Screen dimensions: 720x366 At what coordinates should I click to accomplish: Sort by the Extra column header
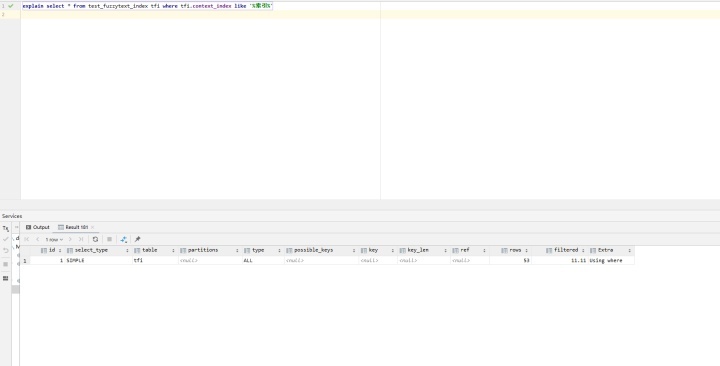(610, 250)
